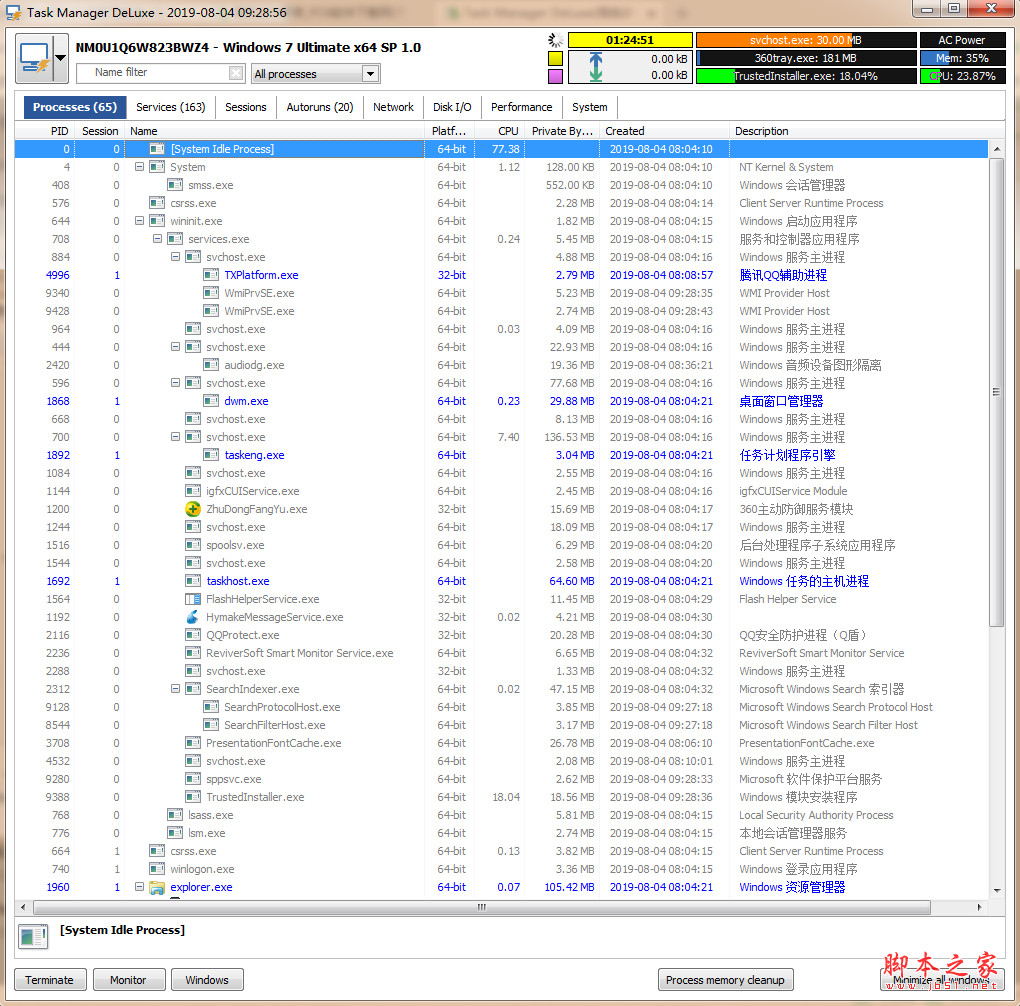
Task: Click the vertical scrollbar down arrow
Action: [997, 890]
